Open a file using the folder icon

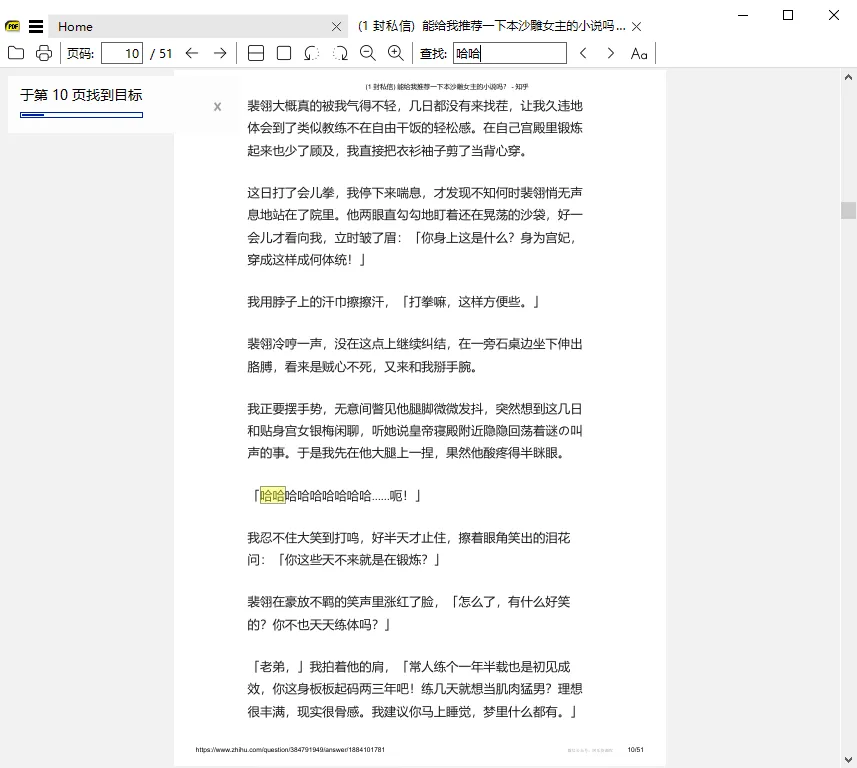point(15,53)
